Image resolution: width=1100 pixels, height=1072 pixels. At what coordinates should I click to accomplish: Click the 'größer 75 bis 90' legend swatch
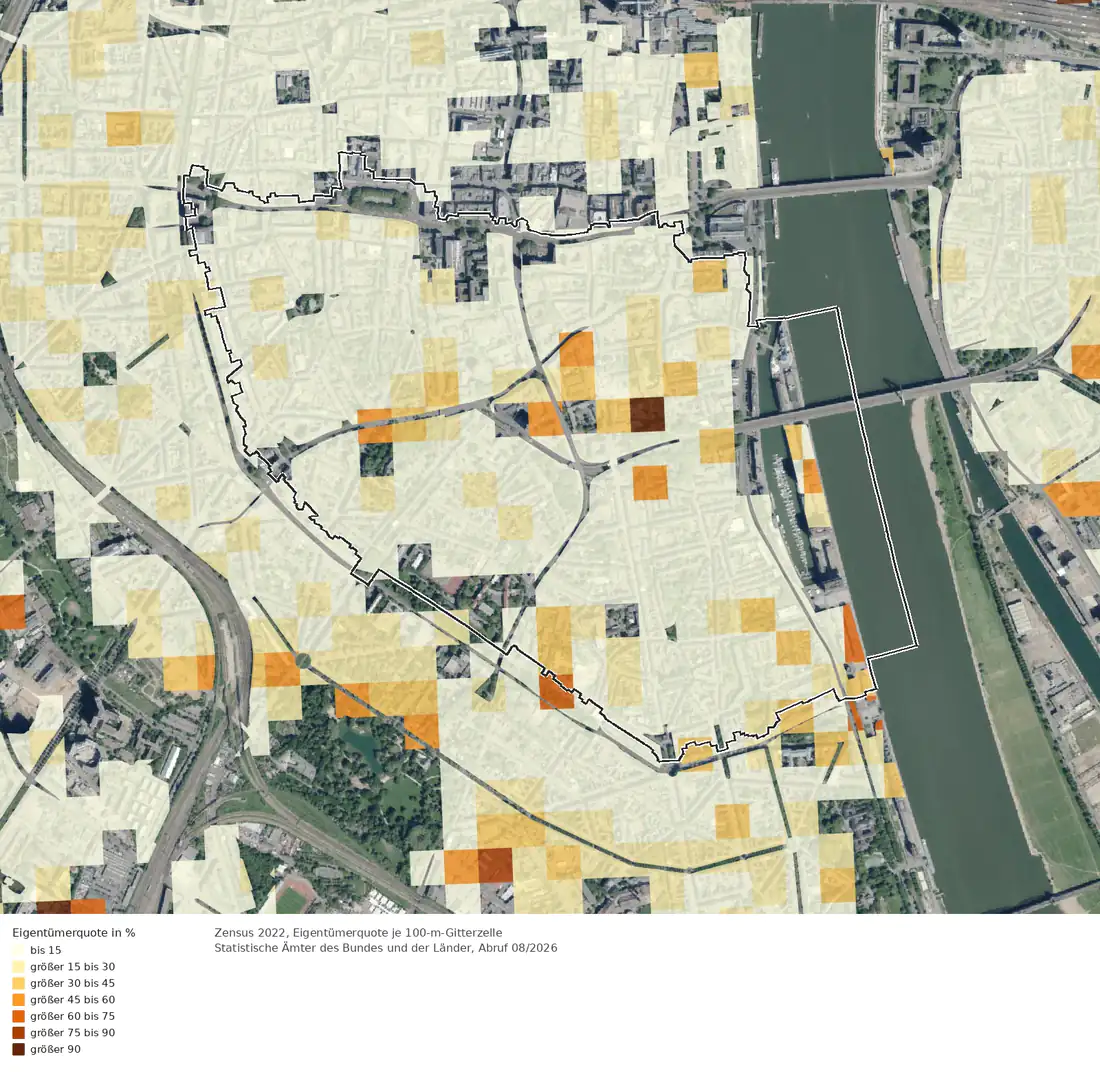pos(18,1033)
